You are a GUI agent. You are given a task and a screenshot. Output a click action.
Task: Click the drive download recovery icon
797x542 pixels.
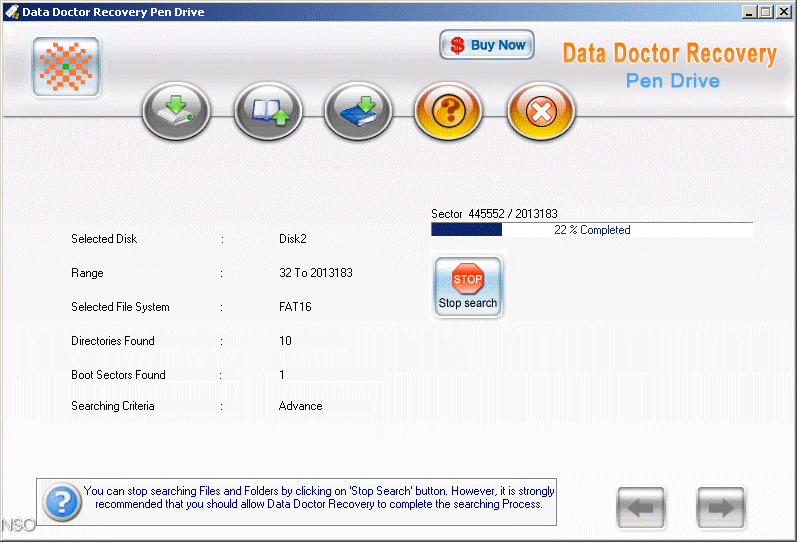pyautogui.click(x=176, y=111)
